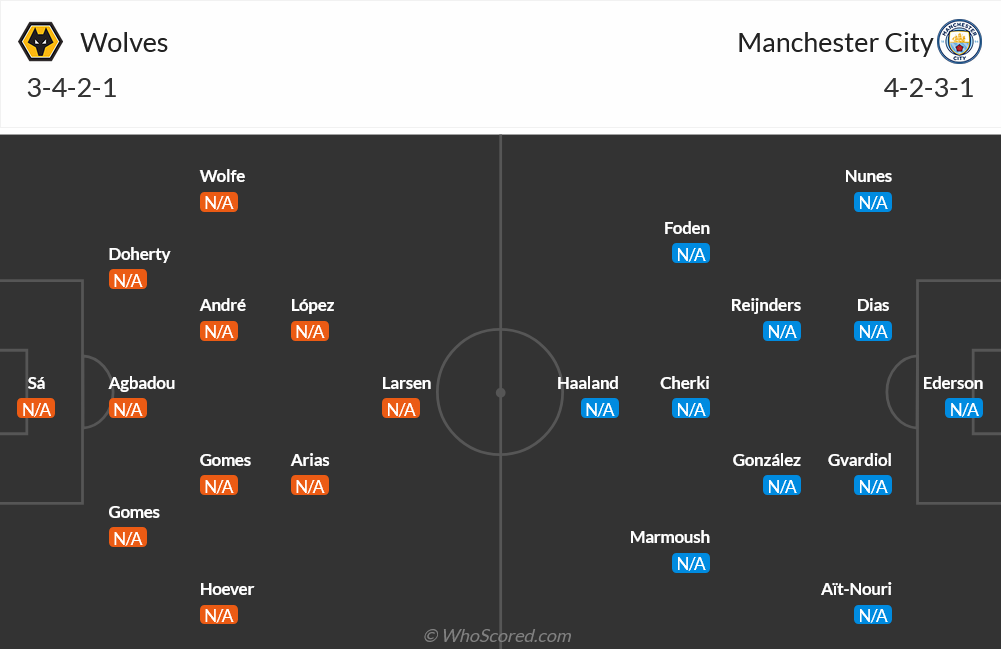Click Sá's orange N/A rating badge

tap(36, 409)
